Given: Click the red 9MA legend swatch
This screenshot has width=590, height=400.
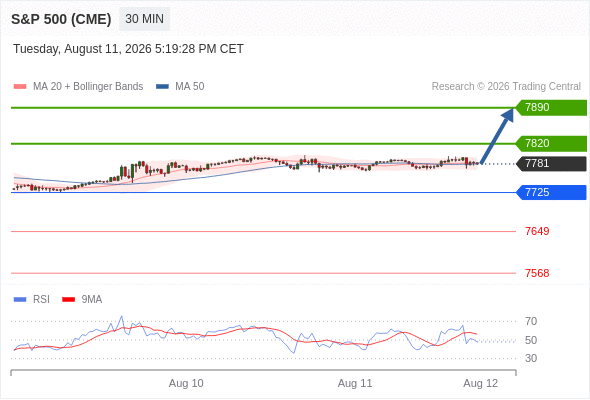Looking at the screenshot, I should [x=68, y=300].
